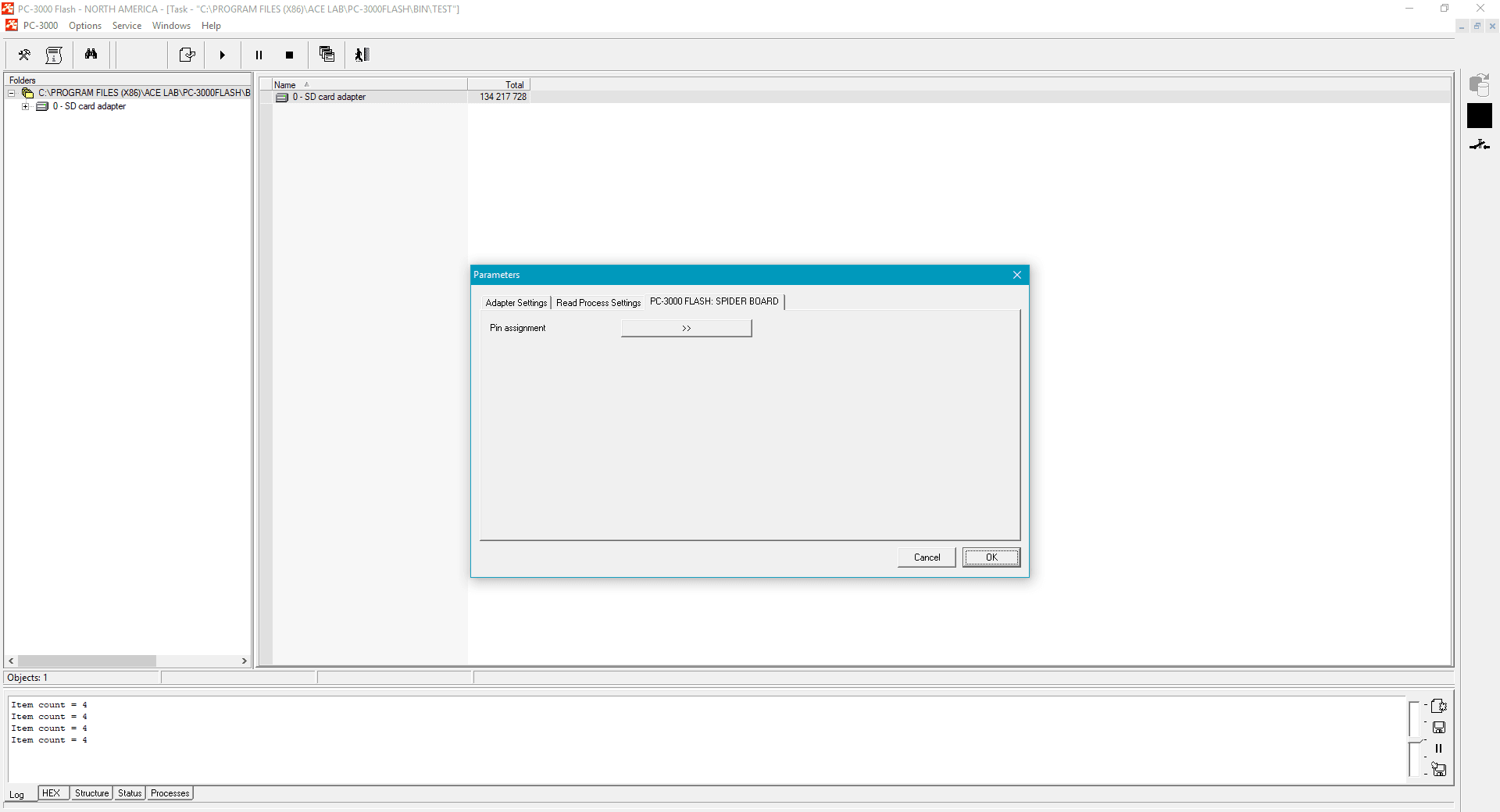Open the crossed tools settings icon

pyautogui.click(x=24, y=55)
